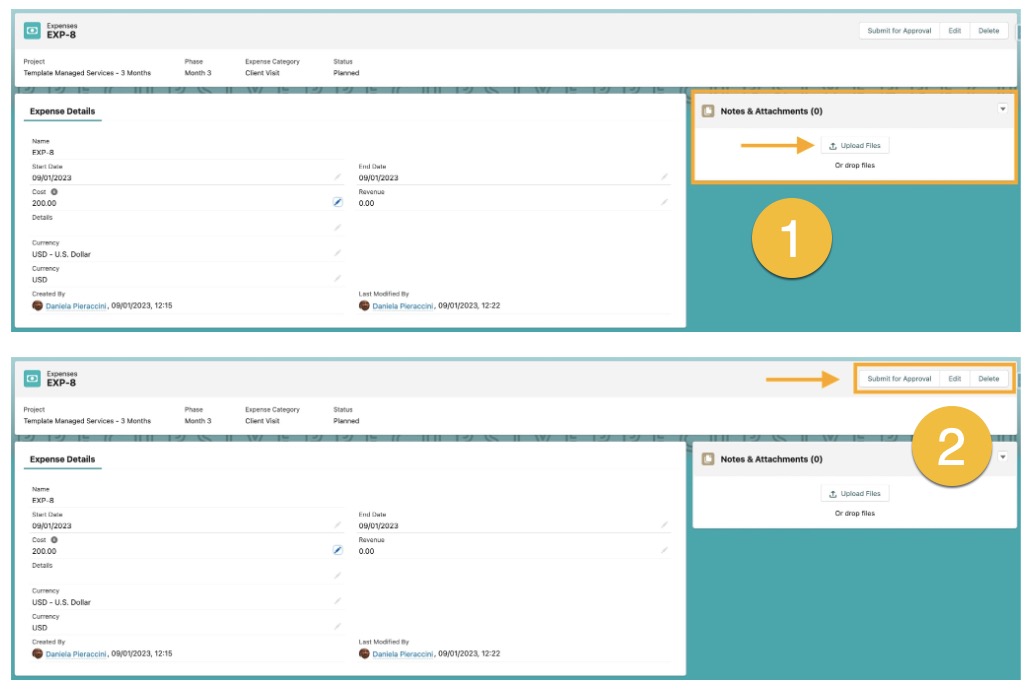Switch to Expense Details tab in step 2 screenshot
Screen dimensions: 1028x694
(63, 459)
